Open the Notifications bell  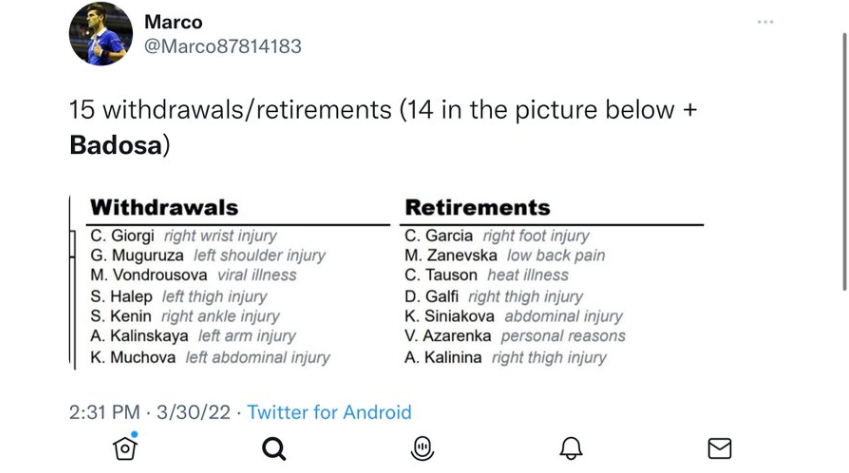tap(571, 448)
